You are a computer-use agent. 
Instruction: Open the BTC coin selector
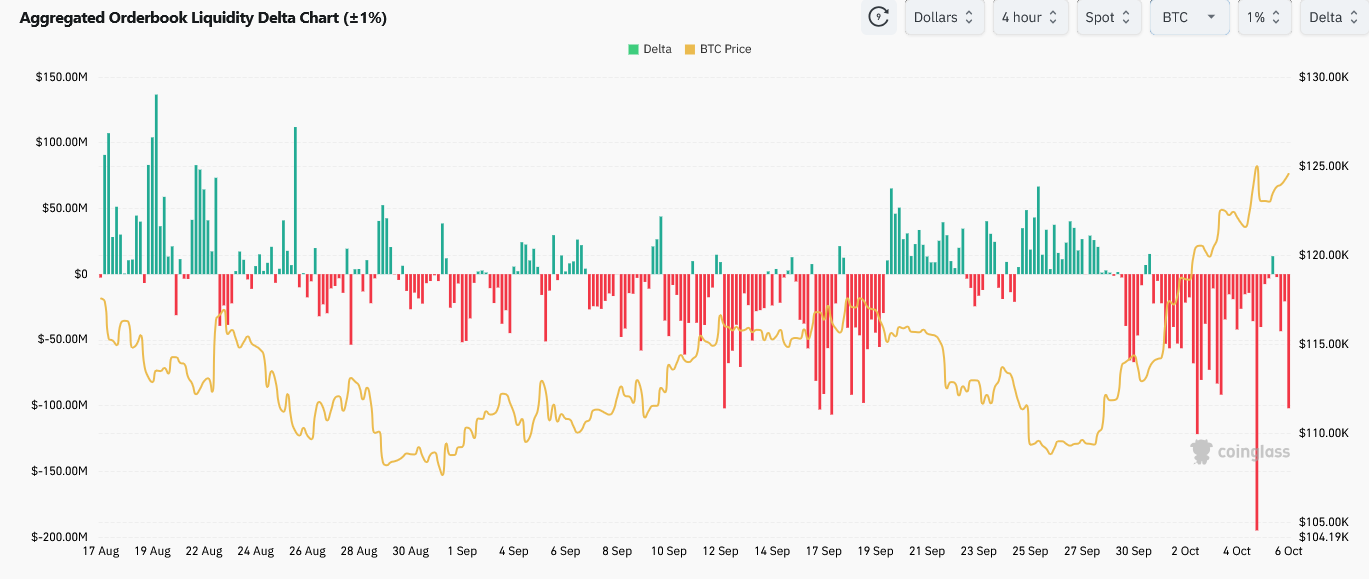coord(1190,17)
